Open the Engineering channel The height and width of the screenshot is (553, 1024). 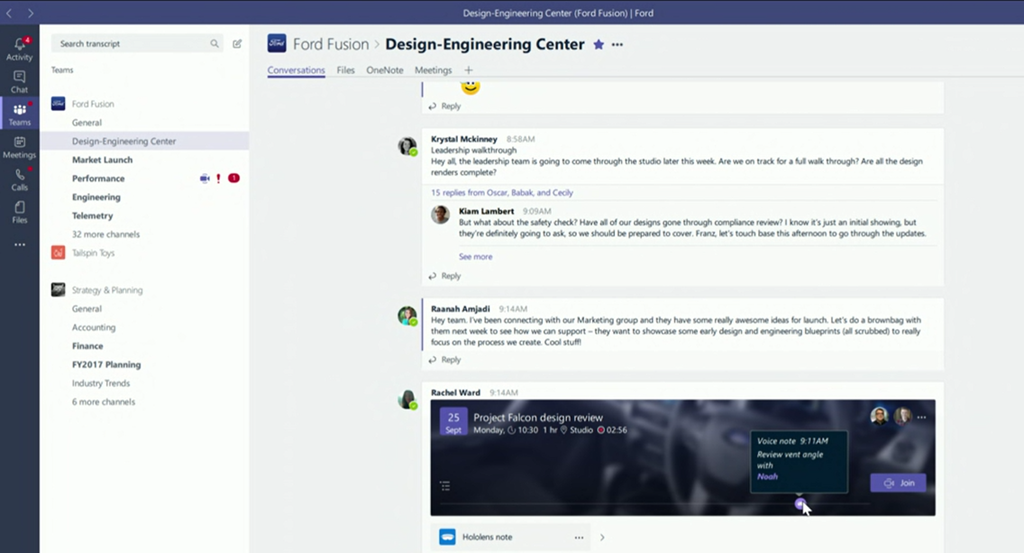pyautogui.click(x=96, y=197)
